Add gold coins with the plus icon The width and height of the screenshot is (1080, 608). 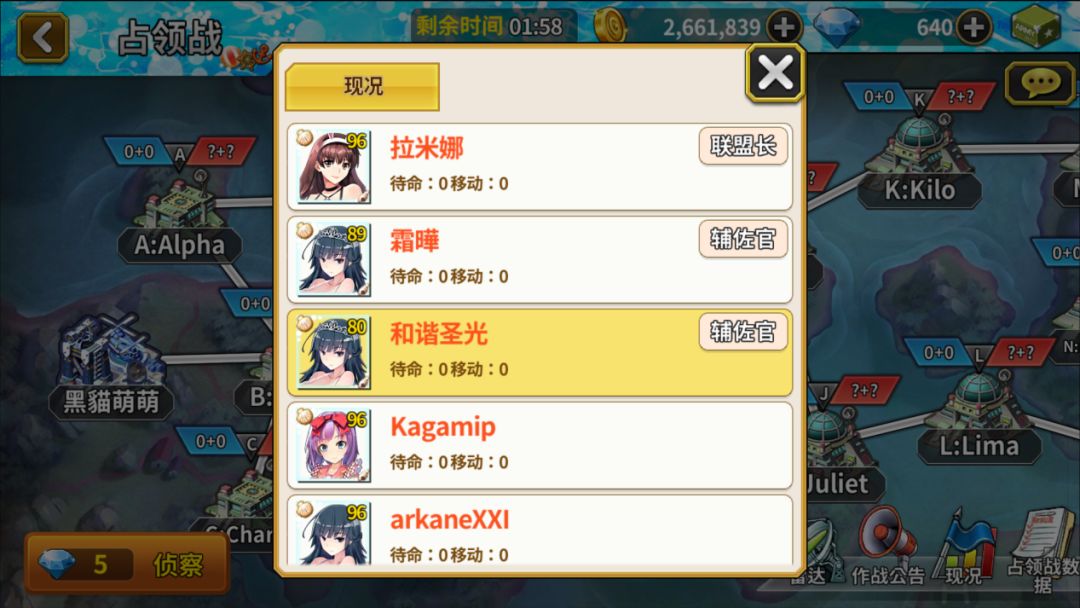coord(784,28)
